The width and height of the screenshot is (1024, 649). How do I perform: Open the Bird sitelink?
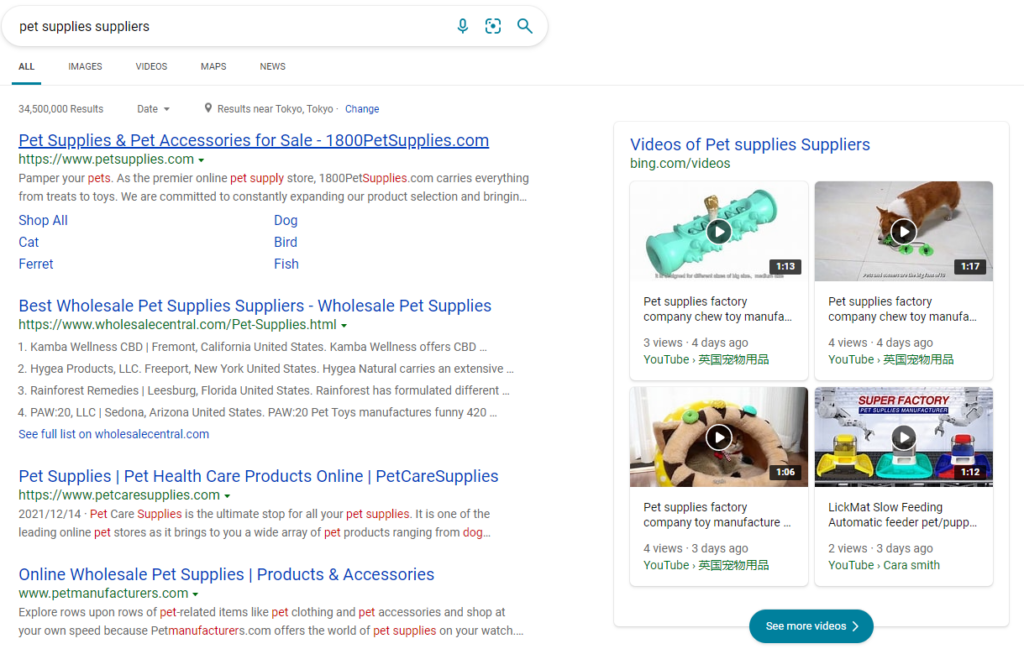(x=285, y=242)
